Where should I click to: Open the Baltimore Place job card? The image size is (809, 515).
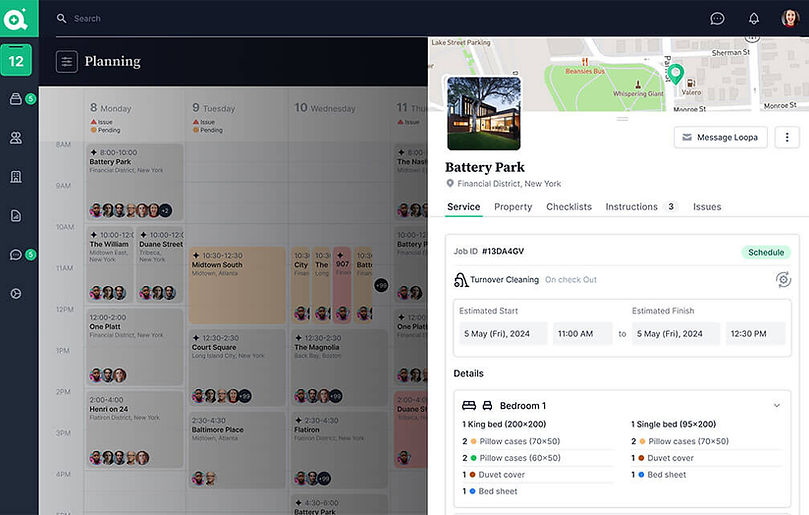(x=237, y=450)
